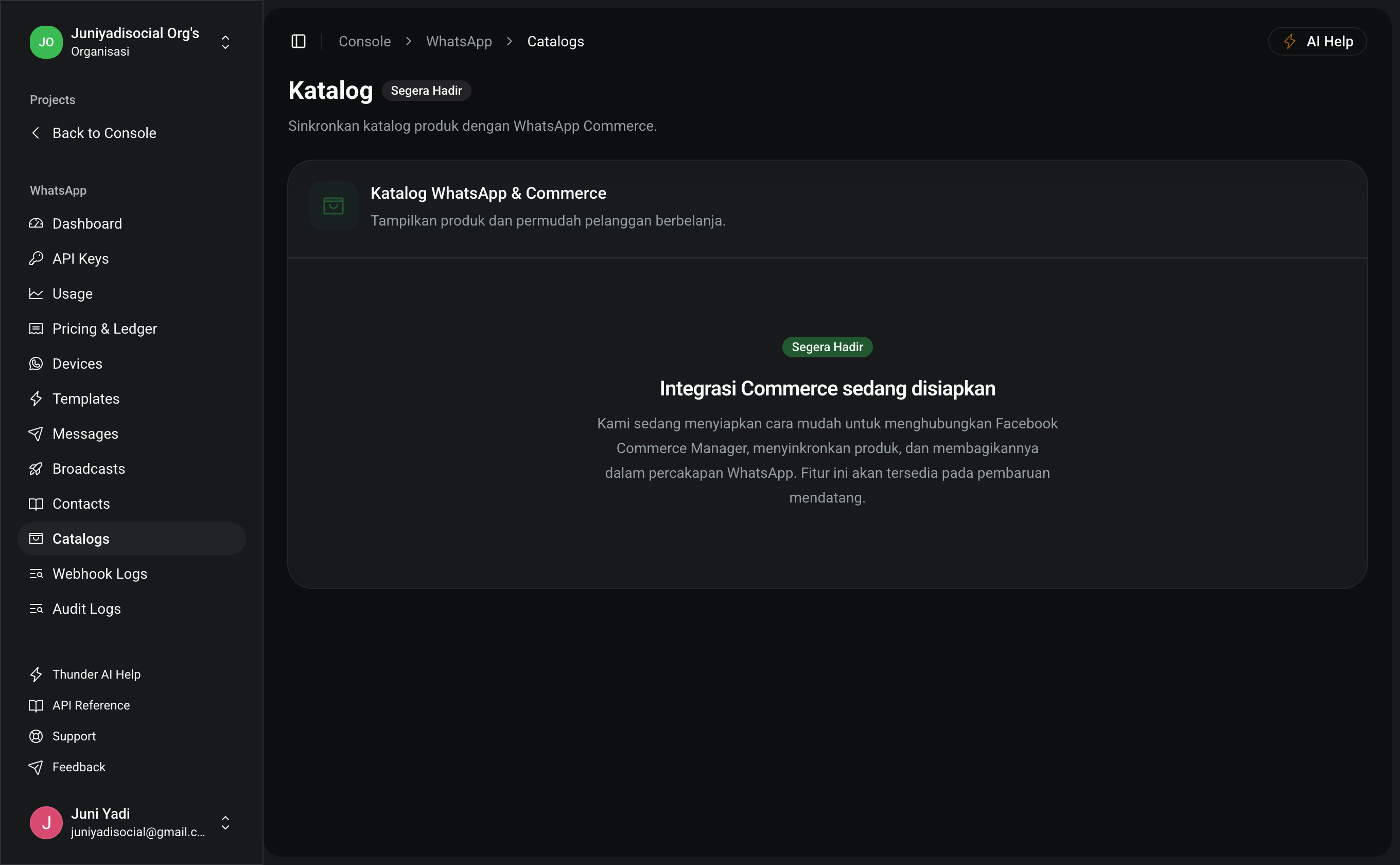Viewport: 1400px width, 865px height.
Task: Click the Broadcasts rocket icon
Action: click(36, 469)
